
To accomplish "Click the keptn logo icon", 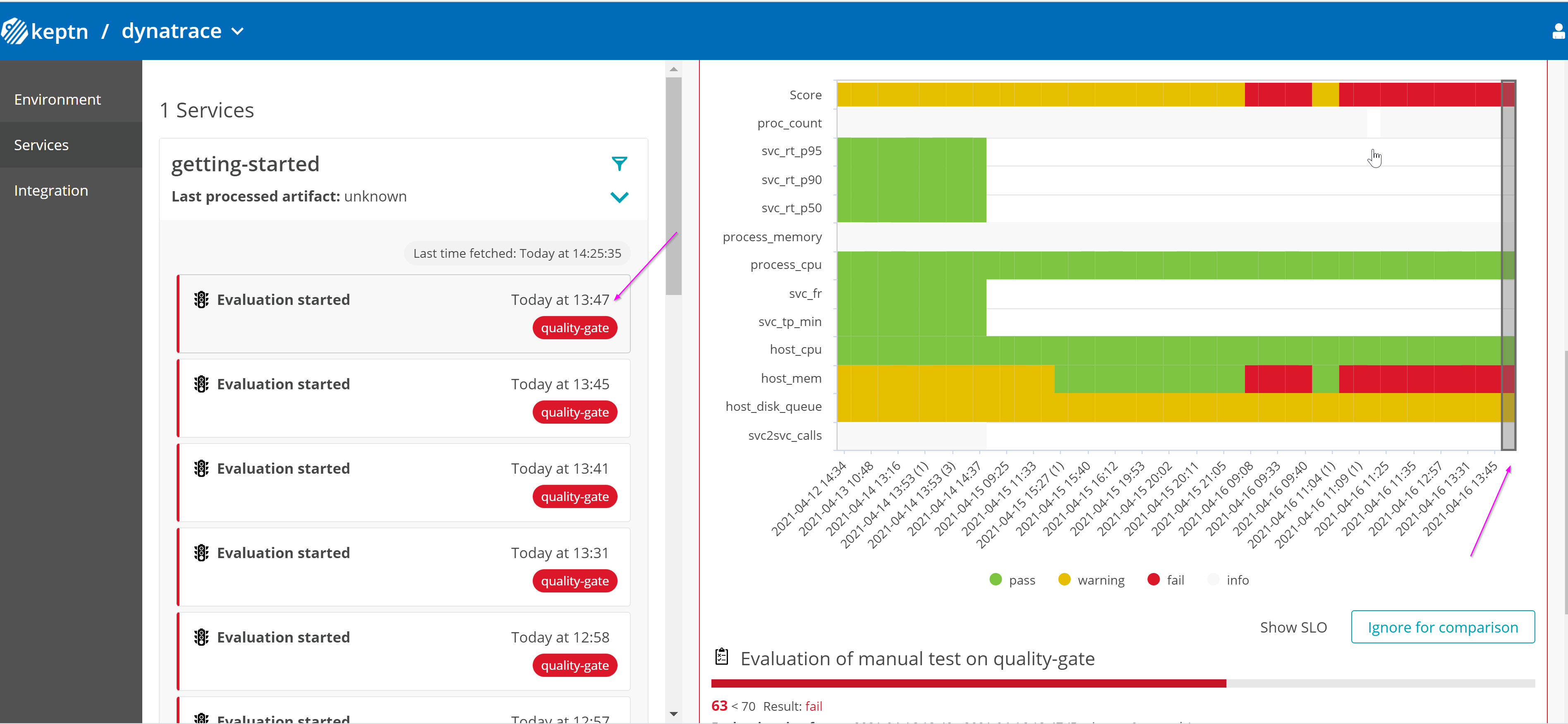I will tap(14, 31).
